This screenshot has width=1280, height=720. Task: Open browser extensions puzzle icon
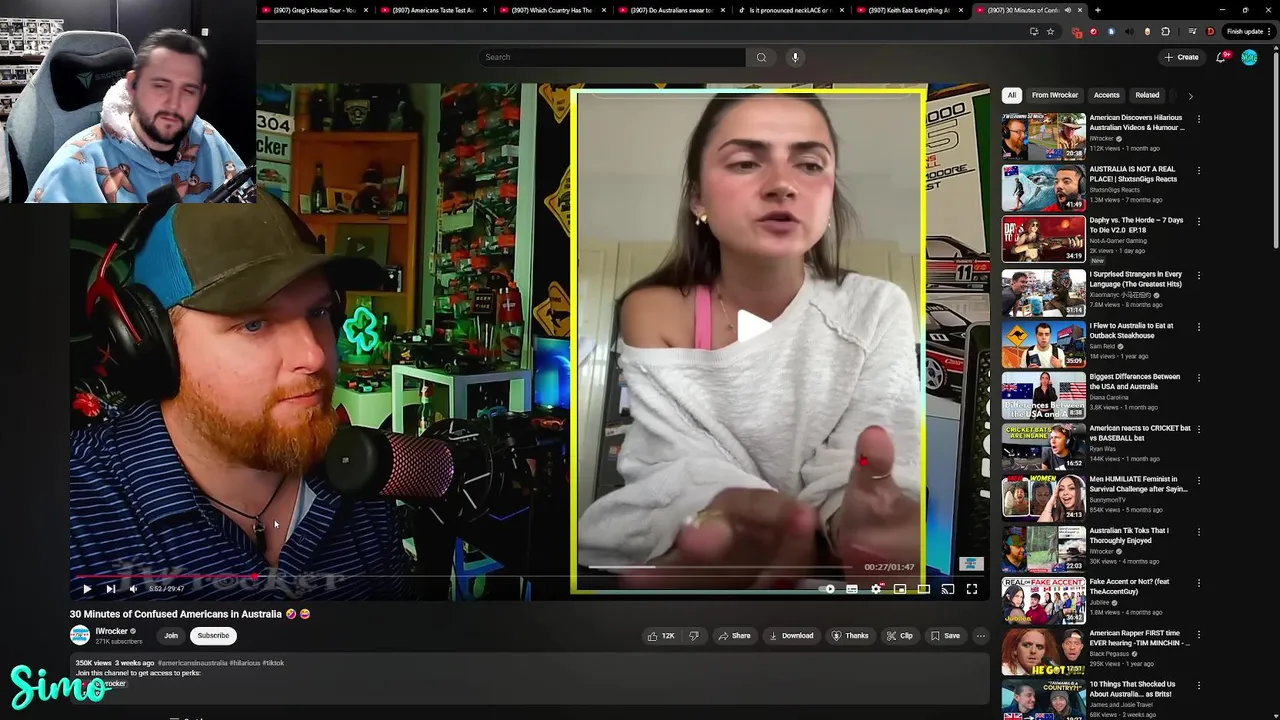[1165, 32]
